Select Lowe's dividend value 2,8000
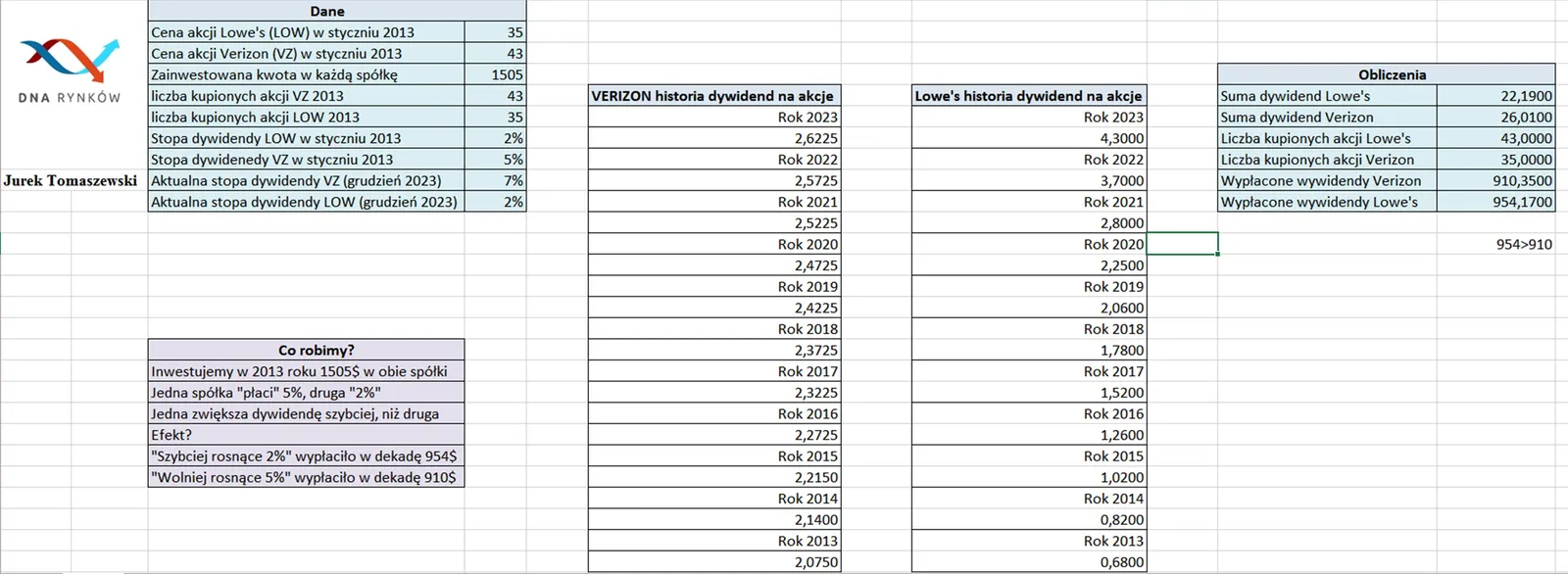Screen dimensions: 1568x574 pyautogui.click(x=1029, y=223)
